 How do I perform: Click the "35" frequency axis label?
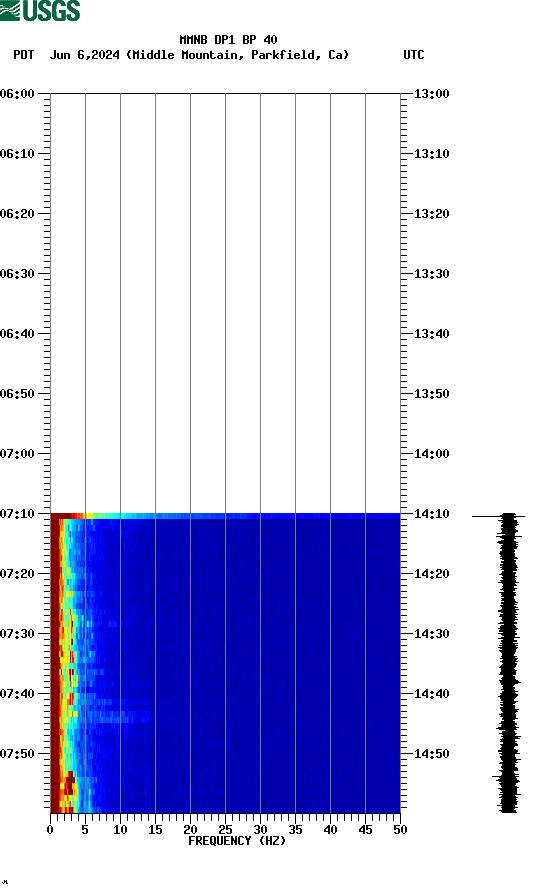click(x=295, y=830)
